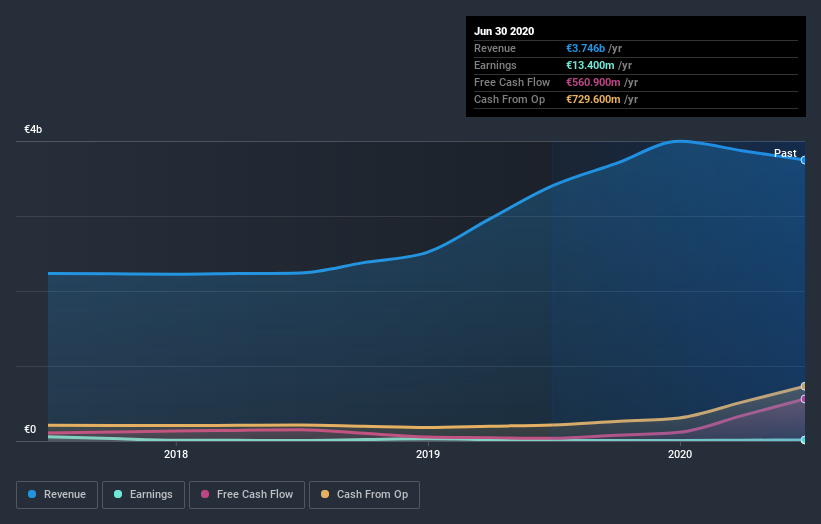Click the 'Past' label on chart
The image size is (821, 524).
[x=785, y=153]
